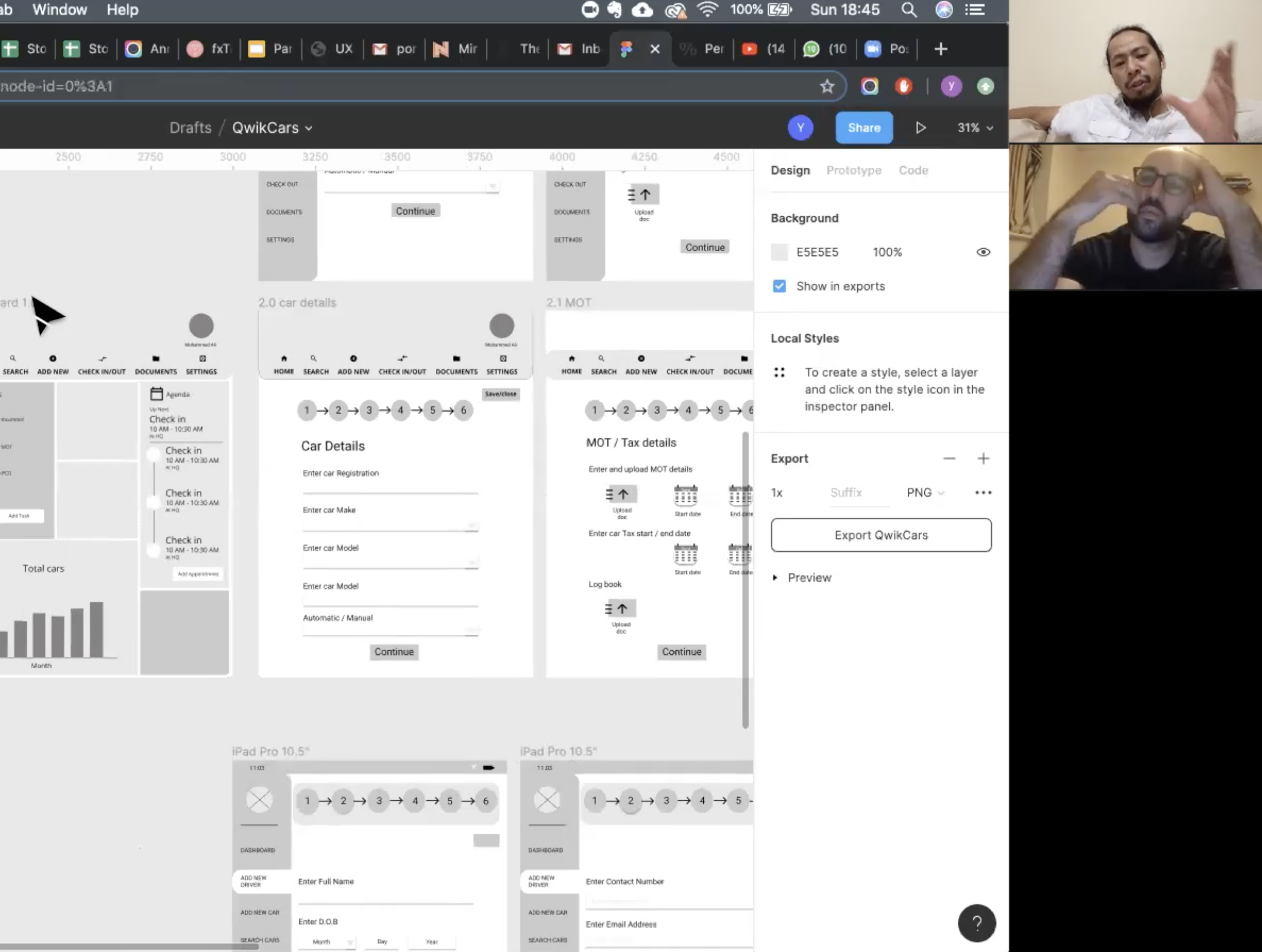Click the user avatar Y circle
1262x952 pixels.
point(800,128)
